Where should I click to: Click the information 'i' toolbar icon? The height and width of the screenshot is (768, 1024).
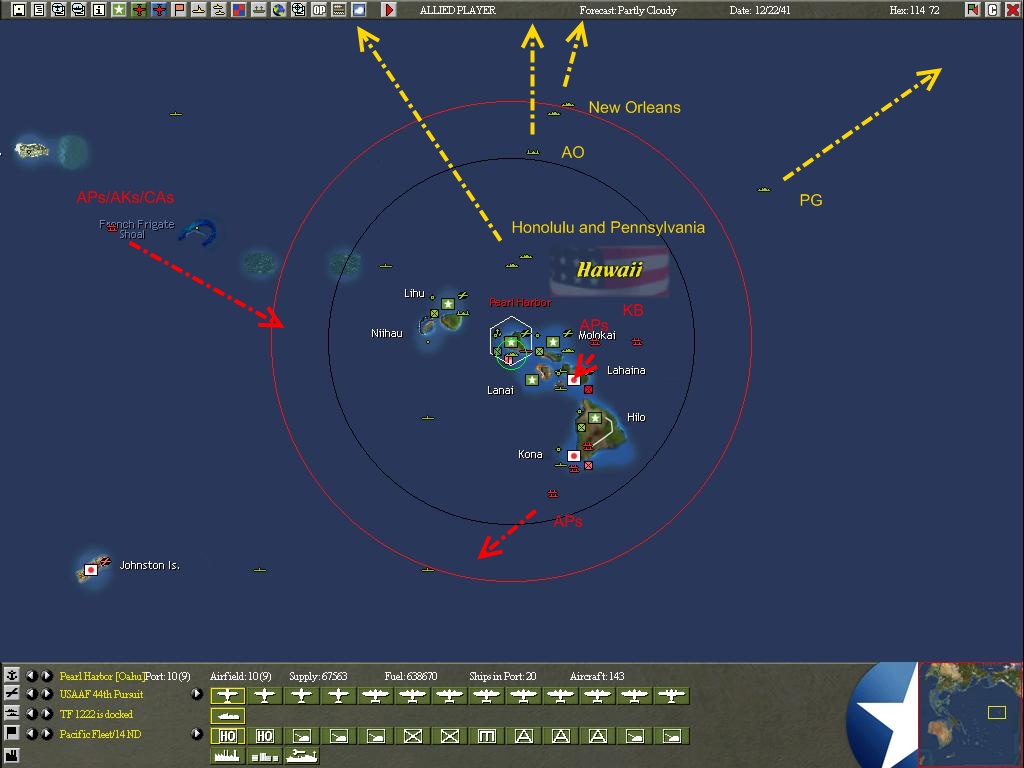(99, 10)
